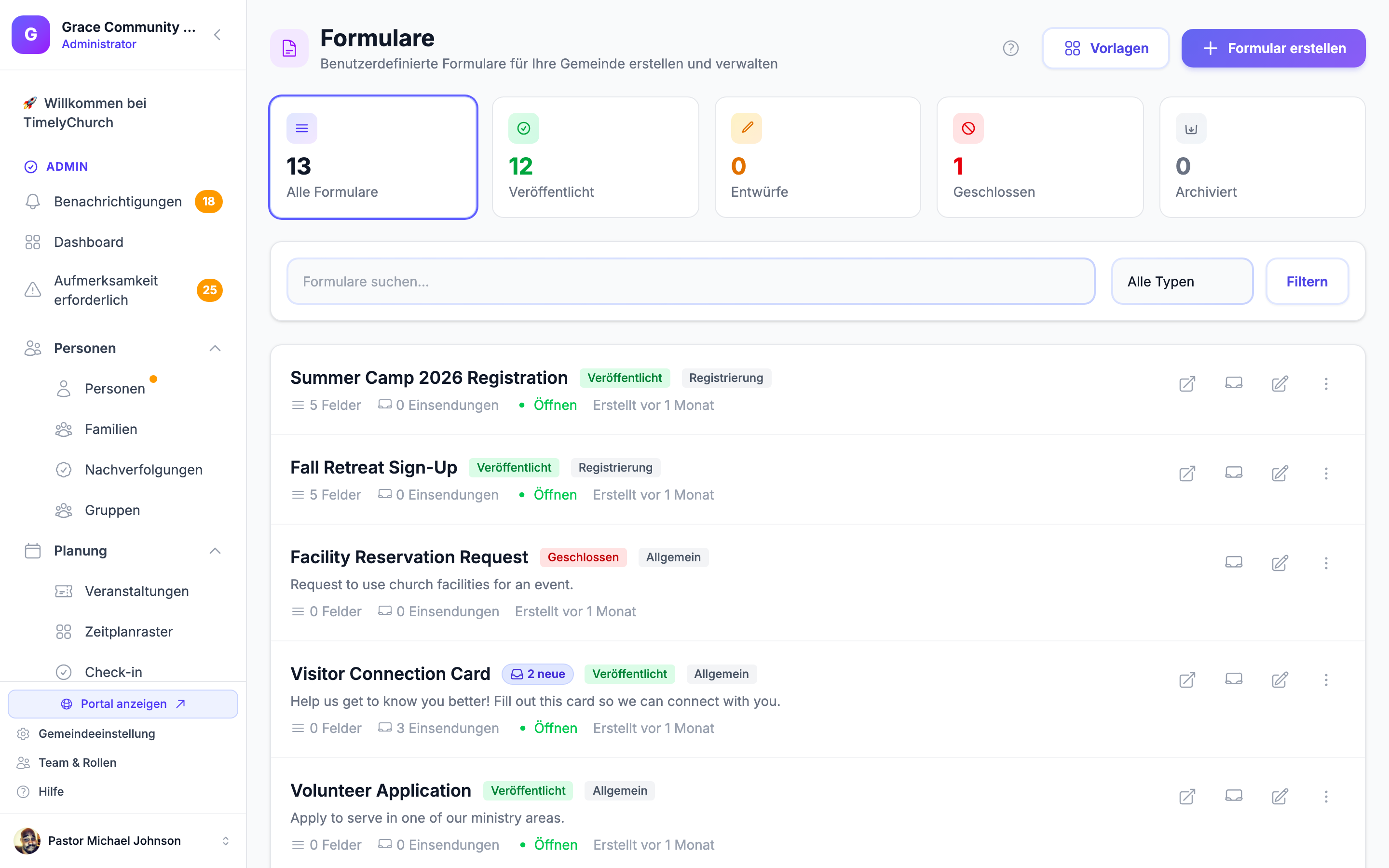This screenshot has height=868, width=1389.
Task: Open Benachrichtigungen in sidebar
Action: pyautogui.click(x=123, y=202)
